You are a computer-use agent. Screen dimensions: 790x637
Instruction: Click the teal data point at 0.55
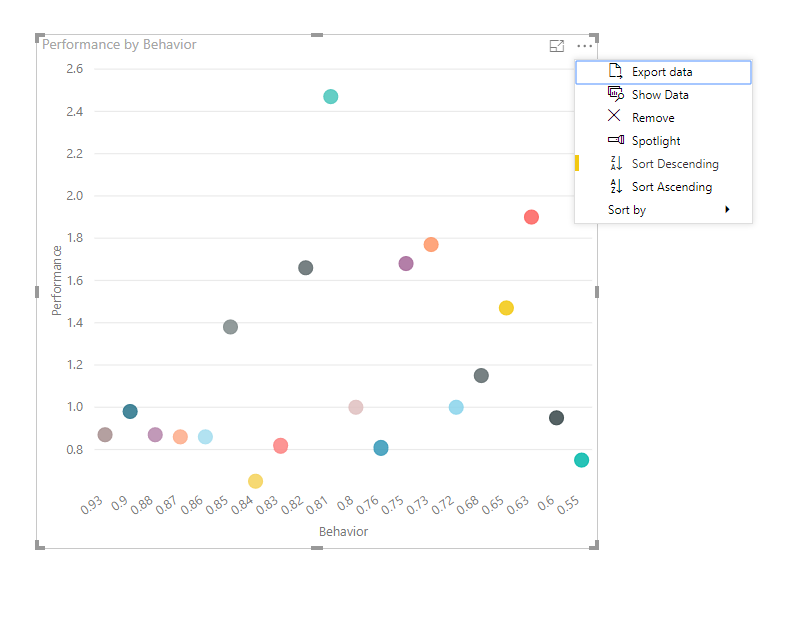(x=581, y=460)
